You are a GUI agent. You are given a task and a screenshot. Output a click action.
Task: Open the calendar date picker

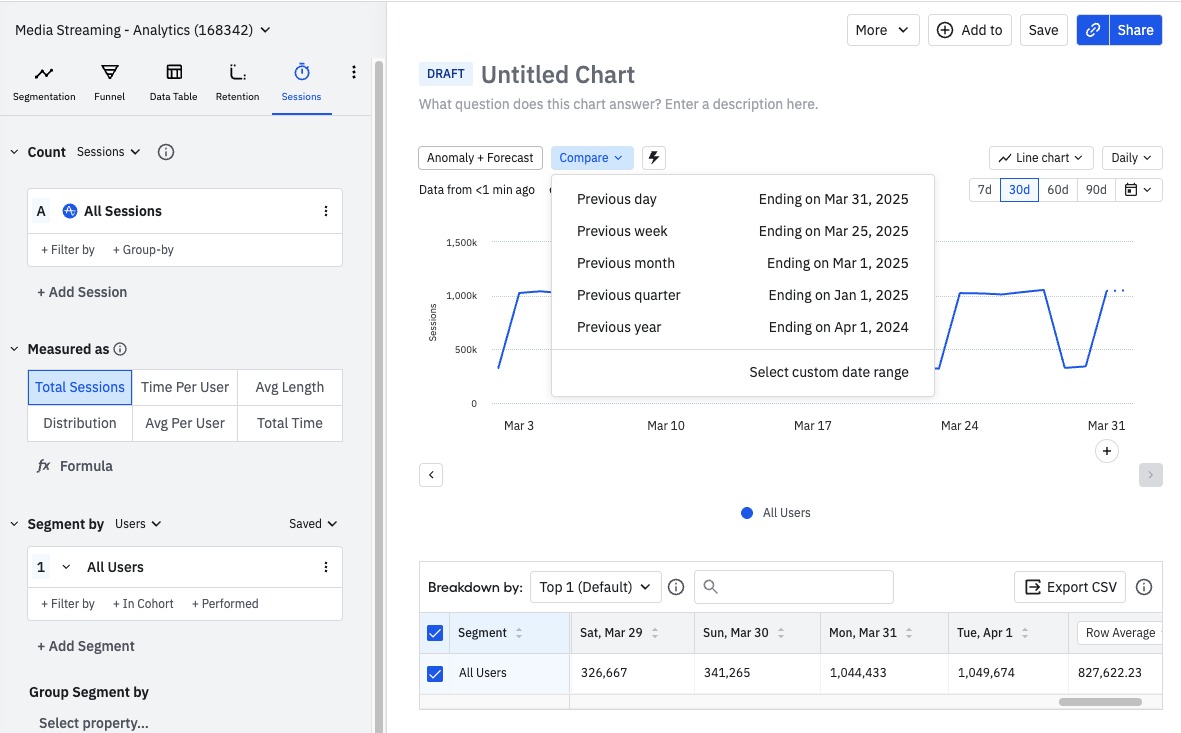click(1138, 190)
